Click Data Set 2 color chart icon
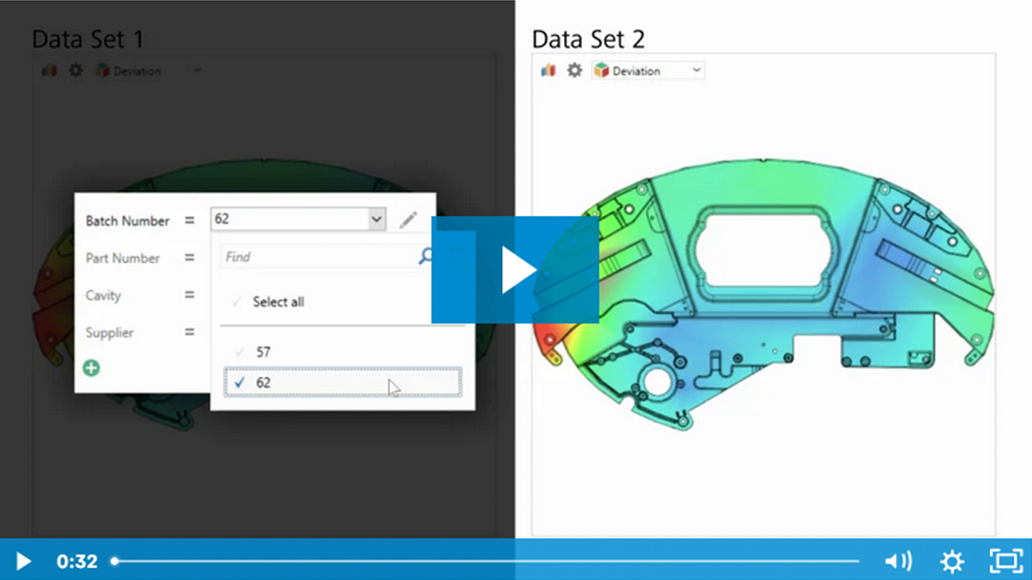 point(548,71)
